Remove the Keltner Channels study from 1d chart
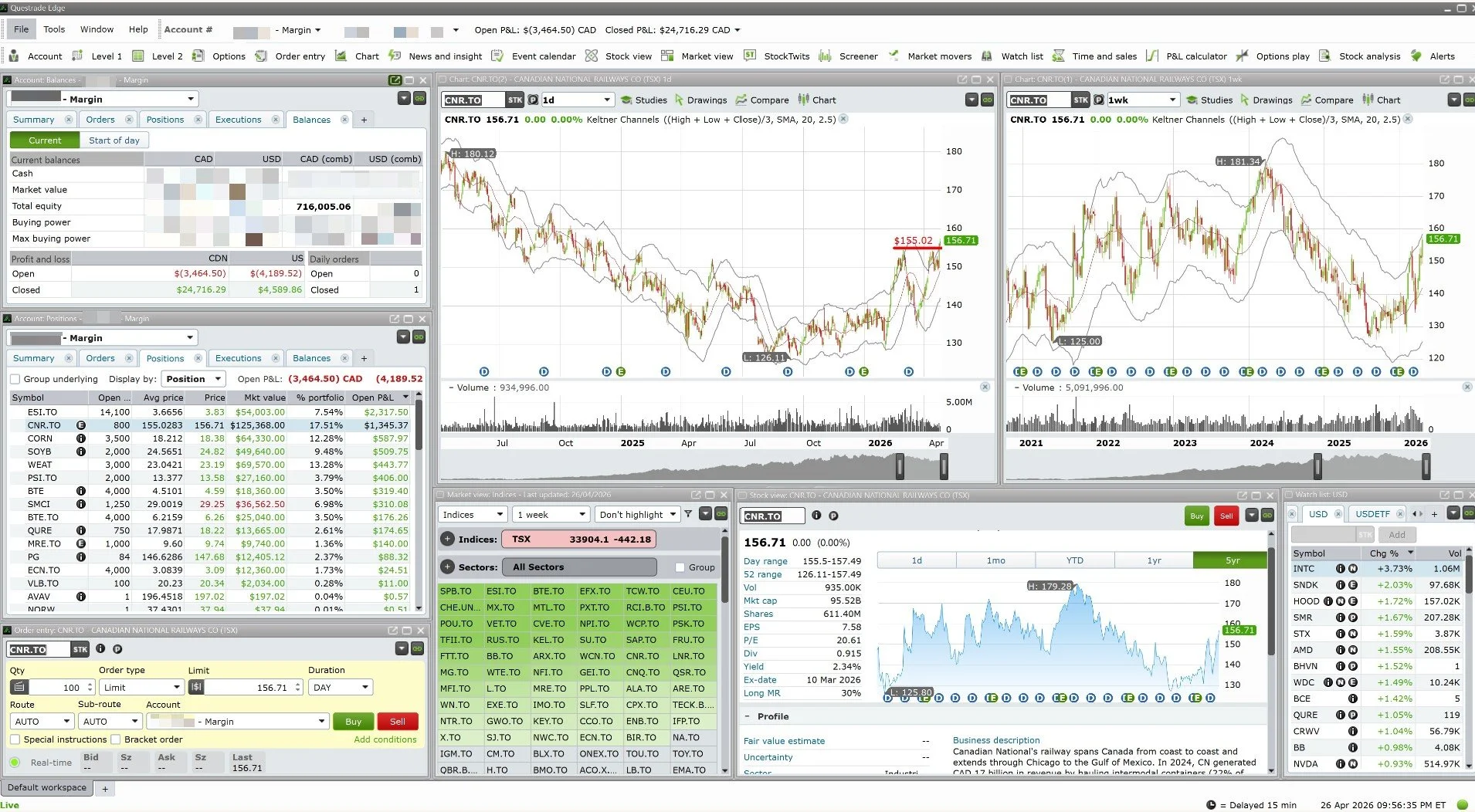1475x812 pixels. click(x=843, y=119)
